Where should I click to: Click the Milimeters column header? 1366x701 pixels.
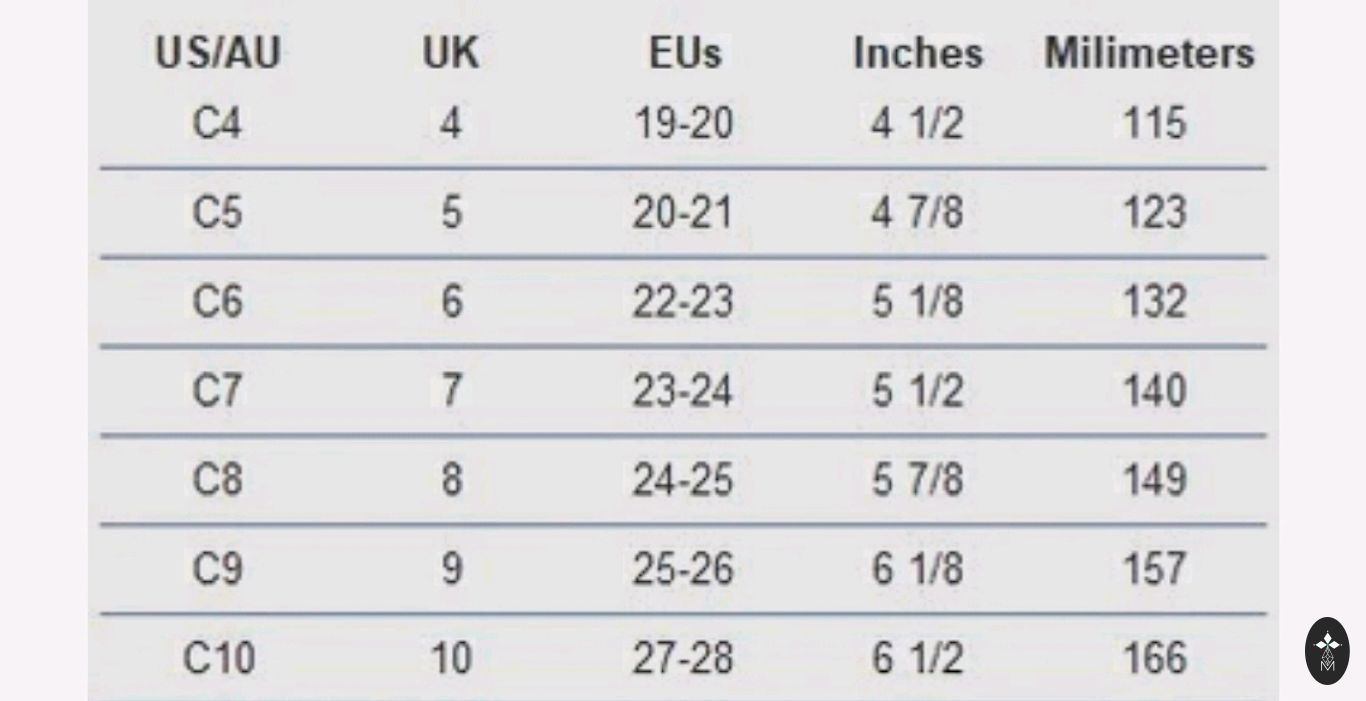[x=1150, y=54]
